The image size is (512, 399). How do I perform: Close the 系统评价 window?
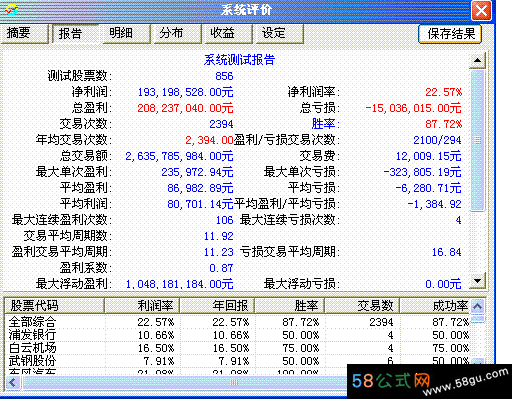pos(481,11)
